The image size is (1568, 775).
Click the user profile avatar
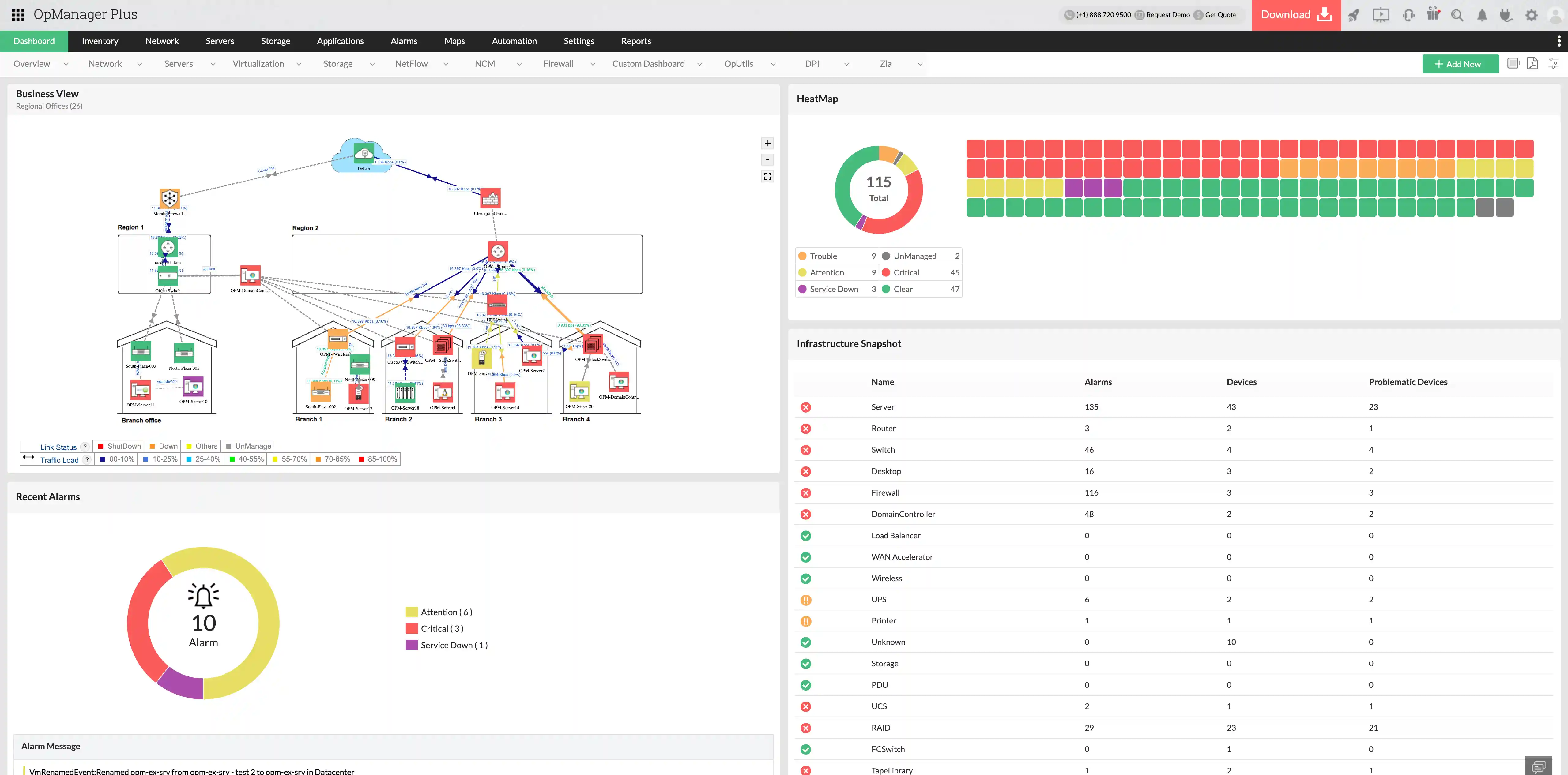(x=1555, y=15)
